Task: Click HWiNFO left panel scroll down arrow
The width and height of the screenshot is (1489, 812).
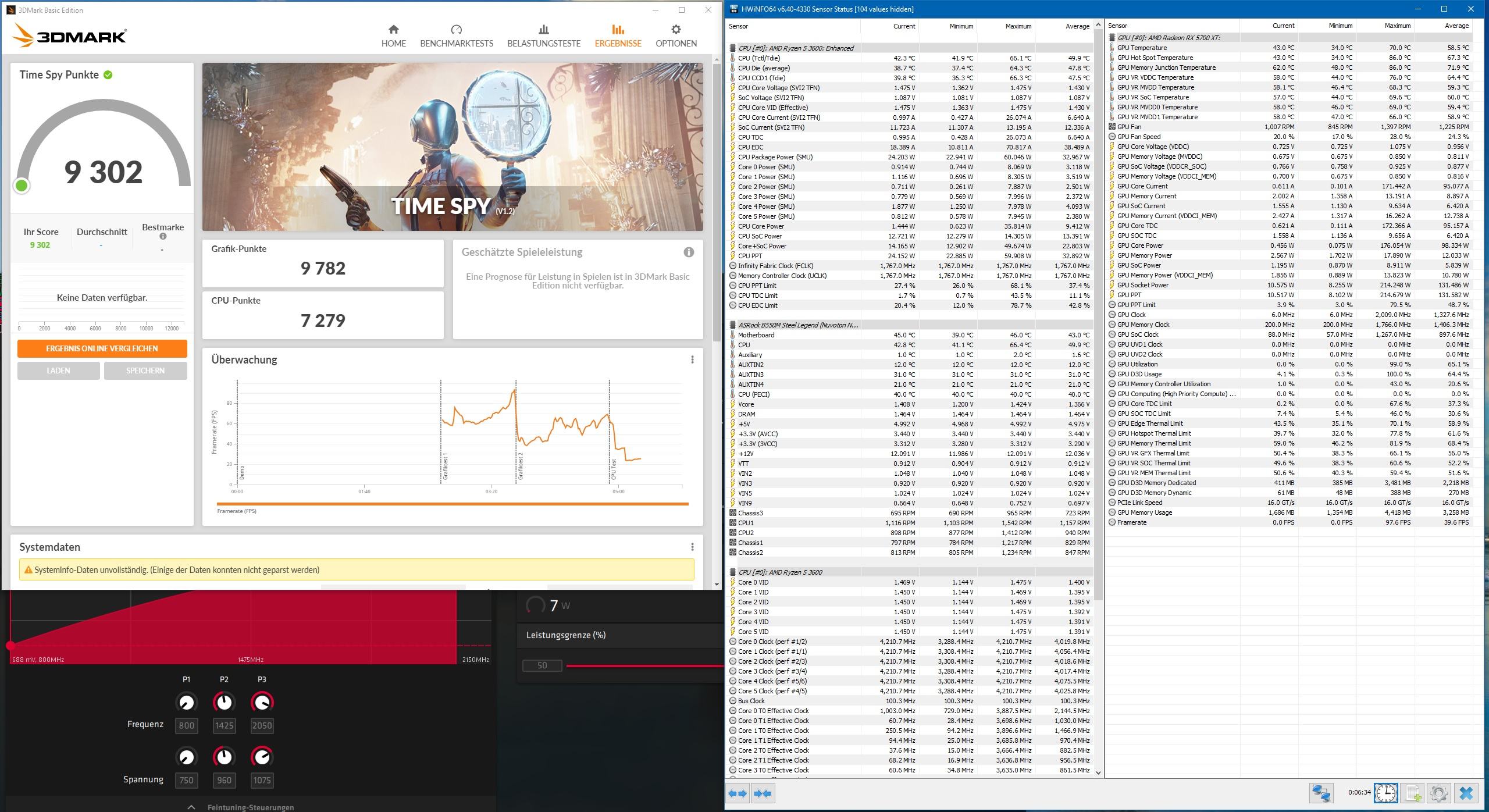Action: (x=1098, y=772)
